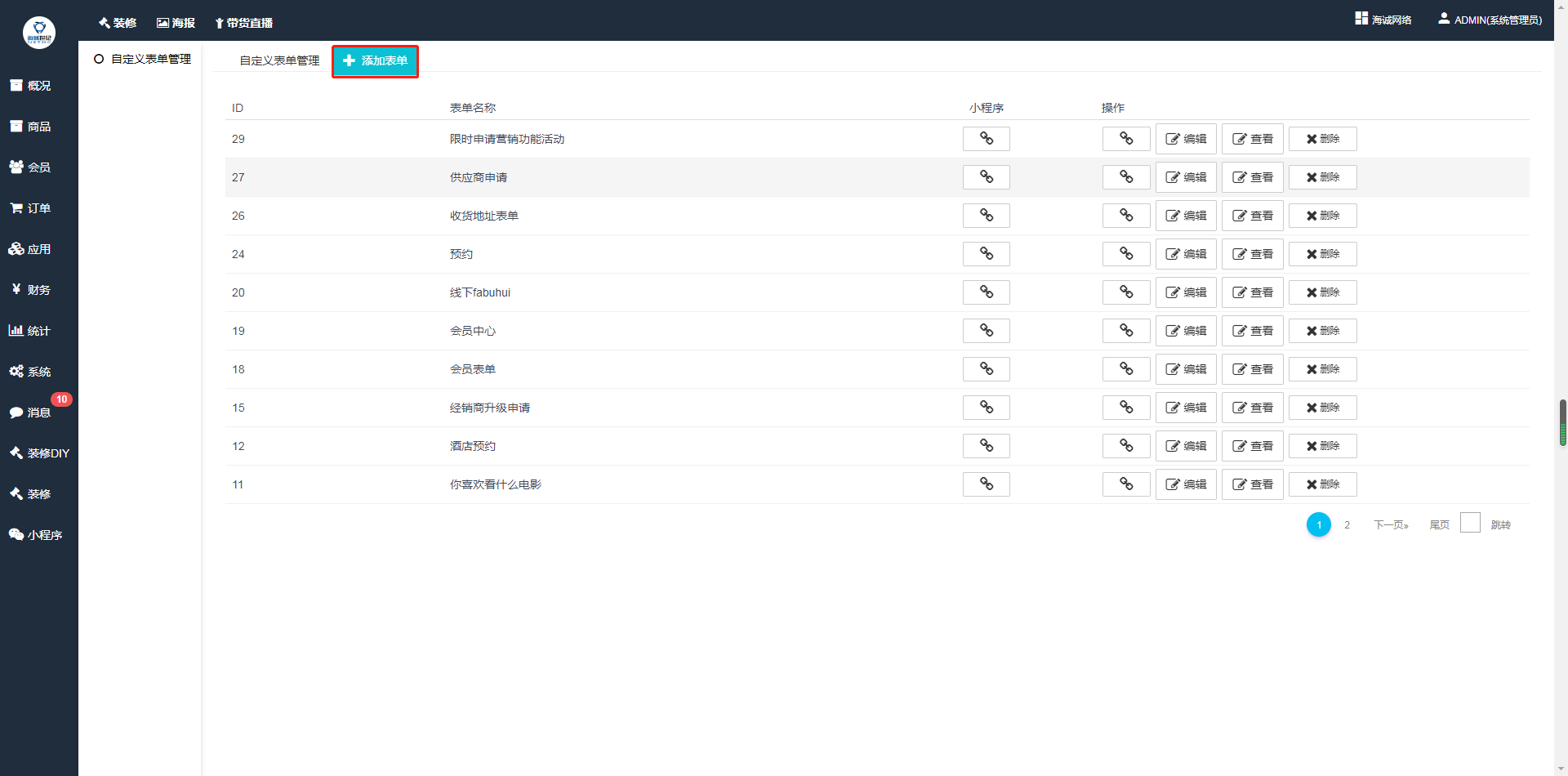Click operation link icon for 经销商升级申请
The width and height of the screenshot is (1568, 776).
[x=1126, y=408]
